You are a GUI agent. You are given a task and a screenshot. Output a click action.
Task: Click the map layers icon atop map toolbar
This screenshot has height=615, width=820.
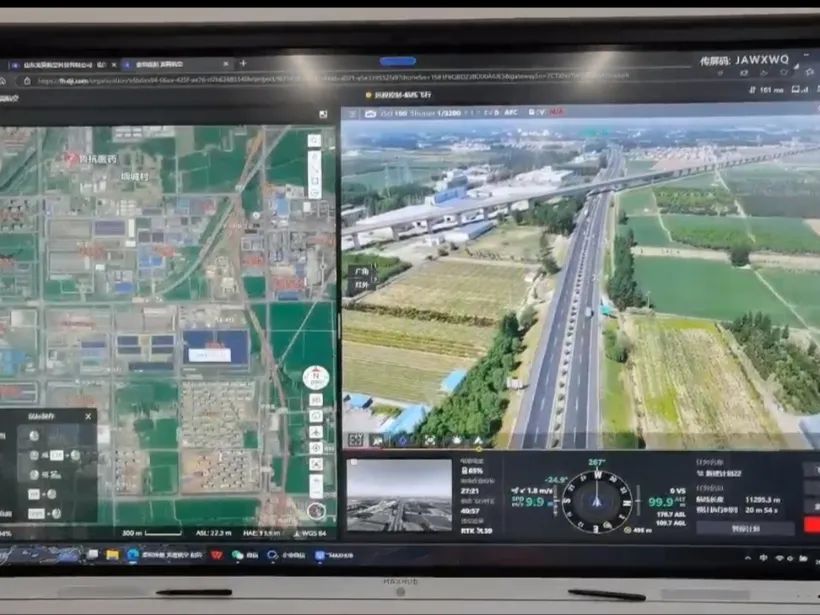tap(314, 141)
